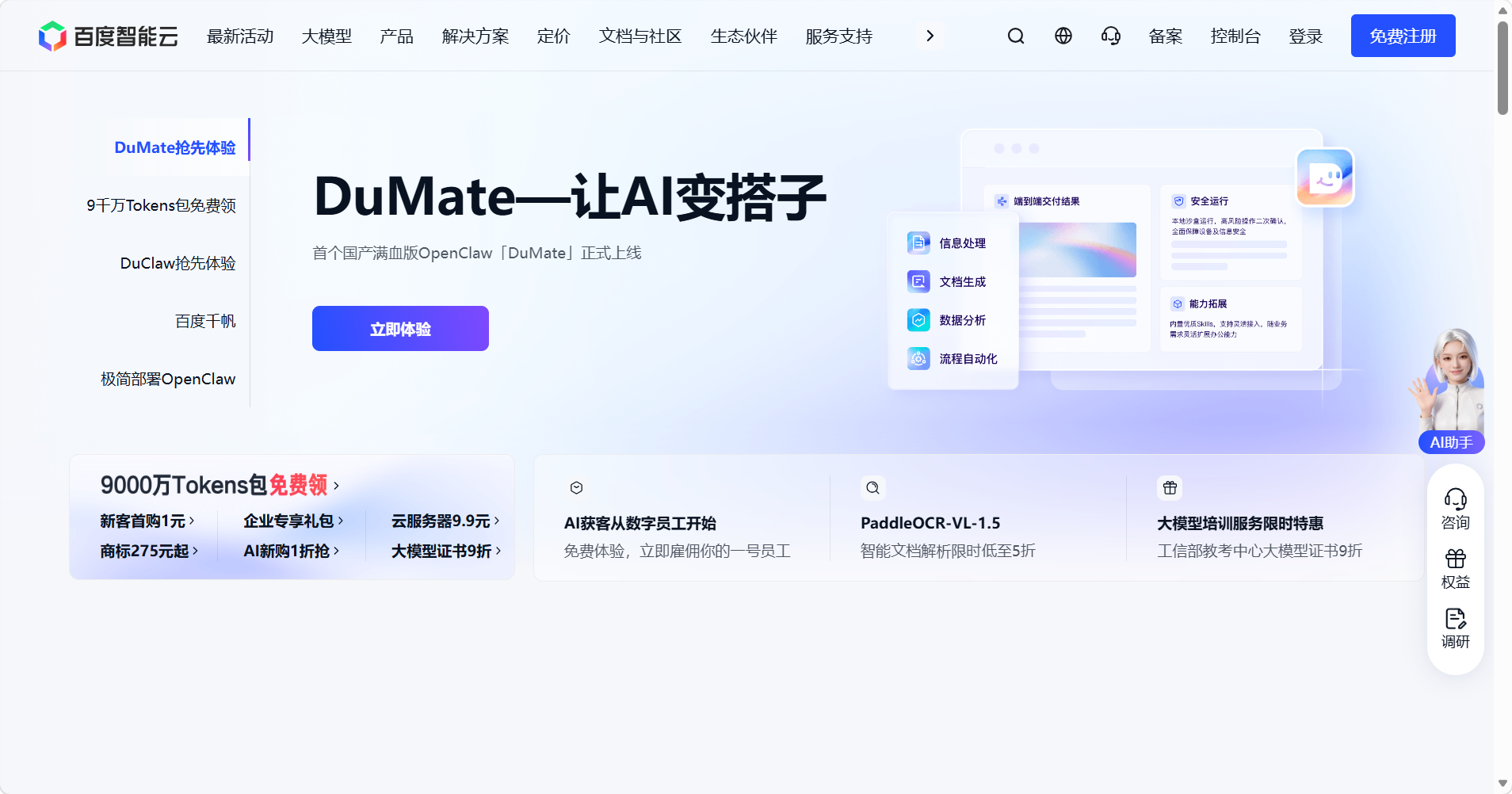This screenshot has width=1512, height=794.
Task: Open the 云服务器9.9元 link
Action: (445, 521)
